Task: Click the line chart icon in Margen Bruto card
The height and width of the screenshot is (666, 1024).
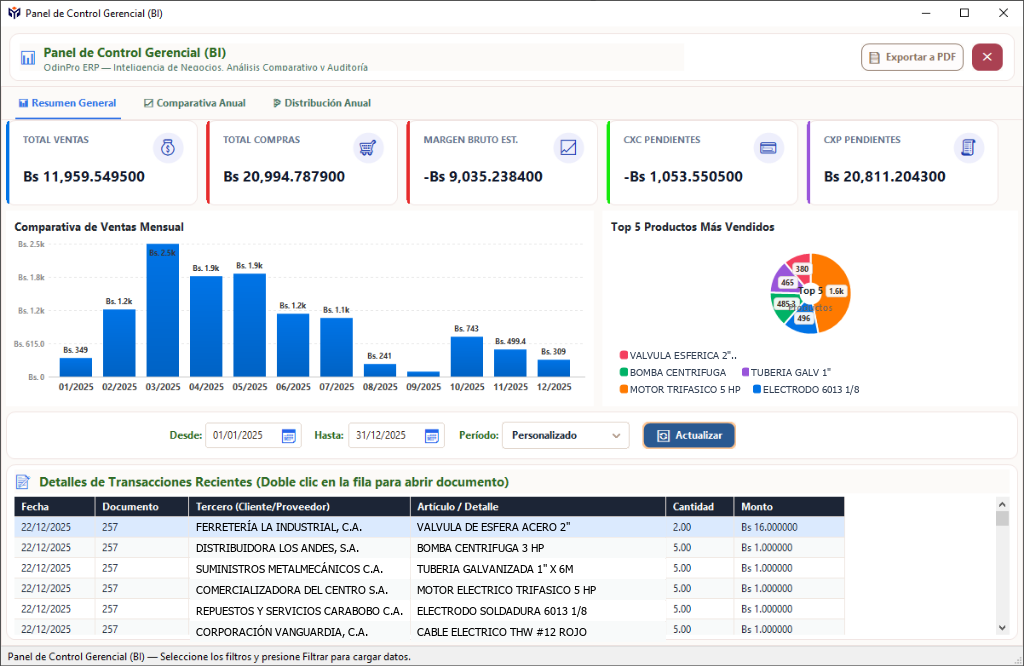Action: coord(568,148)
